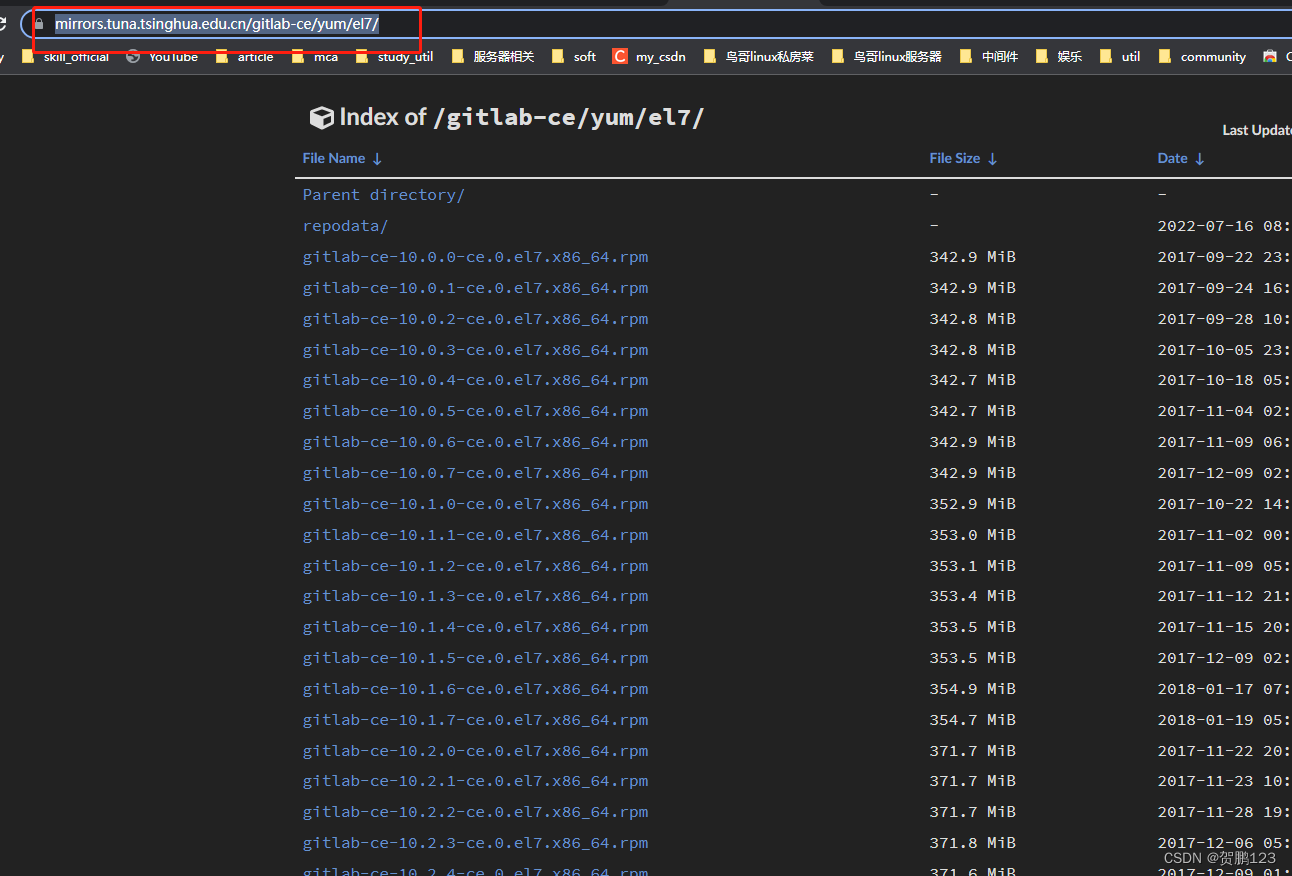Screen dimensions: 1292x876
Task: Click the 371.8 MiB file size value
Action: point(972,843)
